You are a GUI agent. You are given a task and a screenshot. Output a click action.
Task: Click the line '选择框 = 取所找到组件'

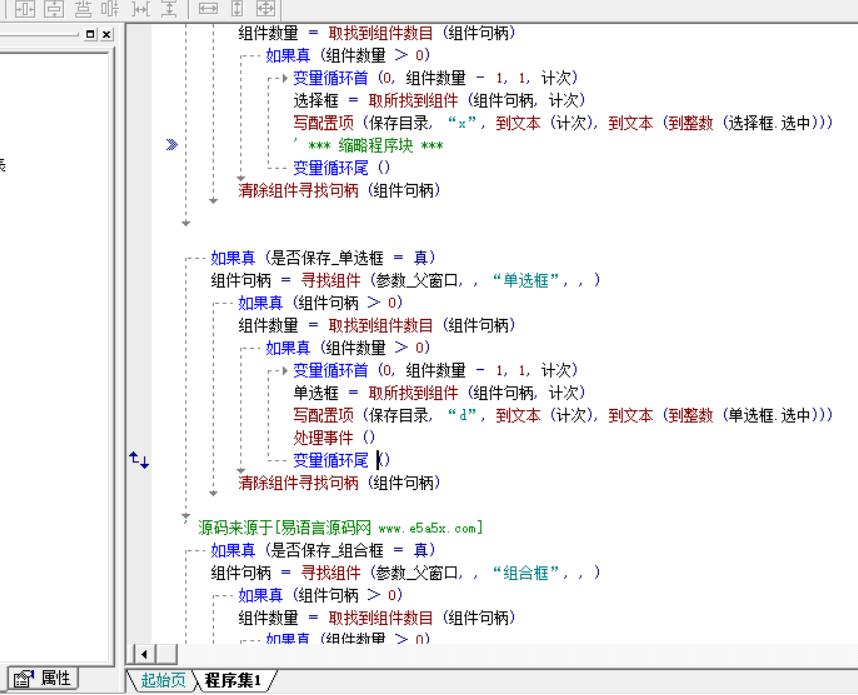(439, 100)
